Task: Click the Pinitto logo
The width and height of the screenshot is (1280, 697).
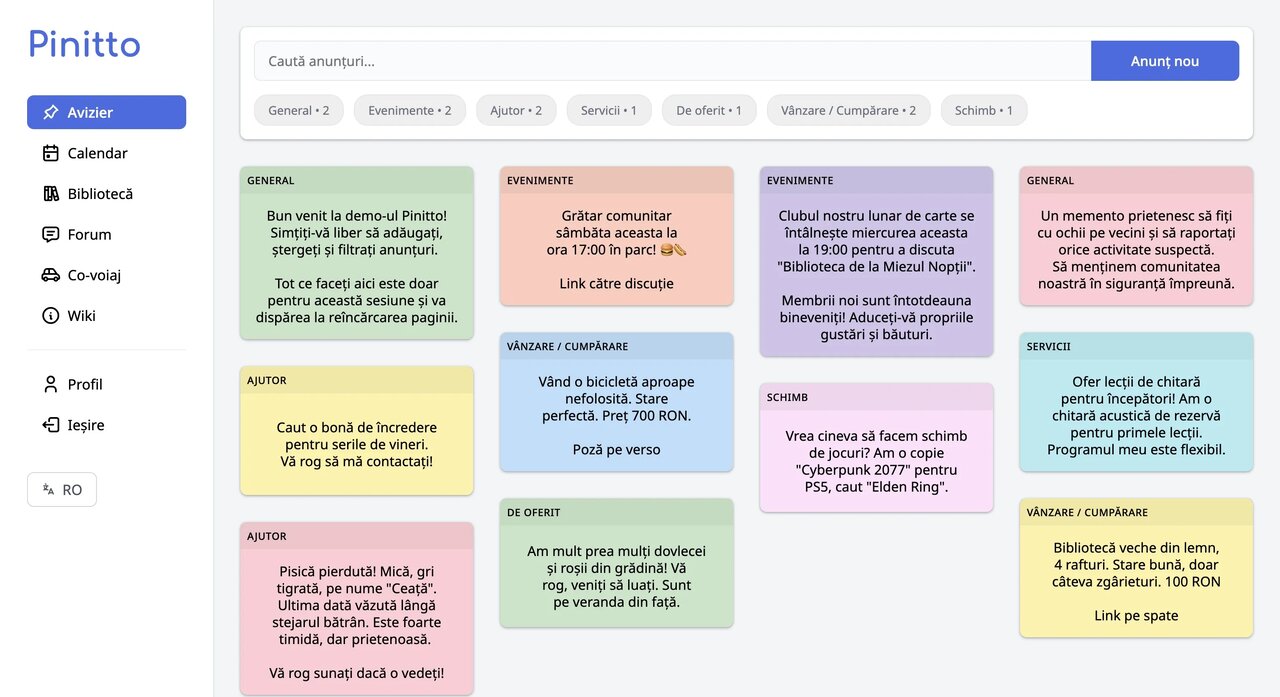Action: [x=84, y=43]
